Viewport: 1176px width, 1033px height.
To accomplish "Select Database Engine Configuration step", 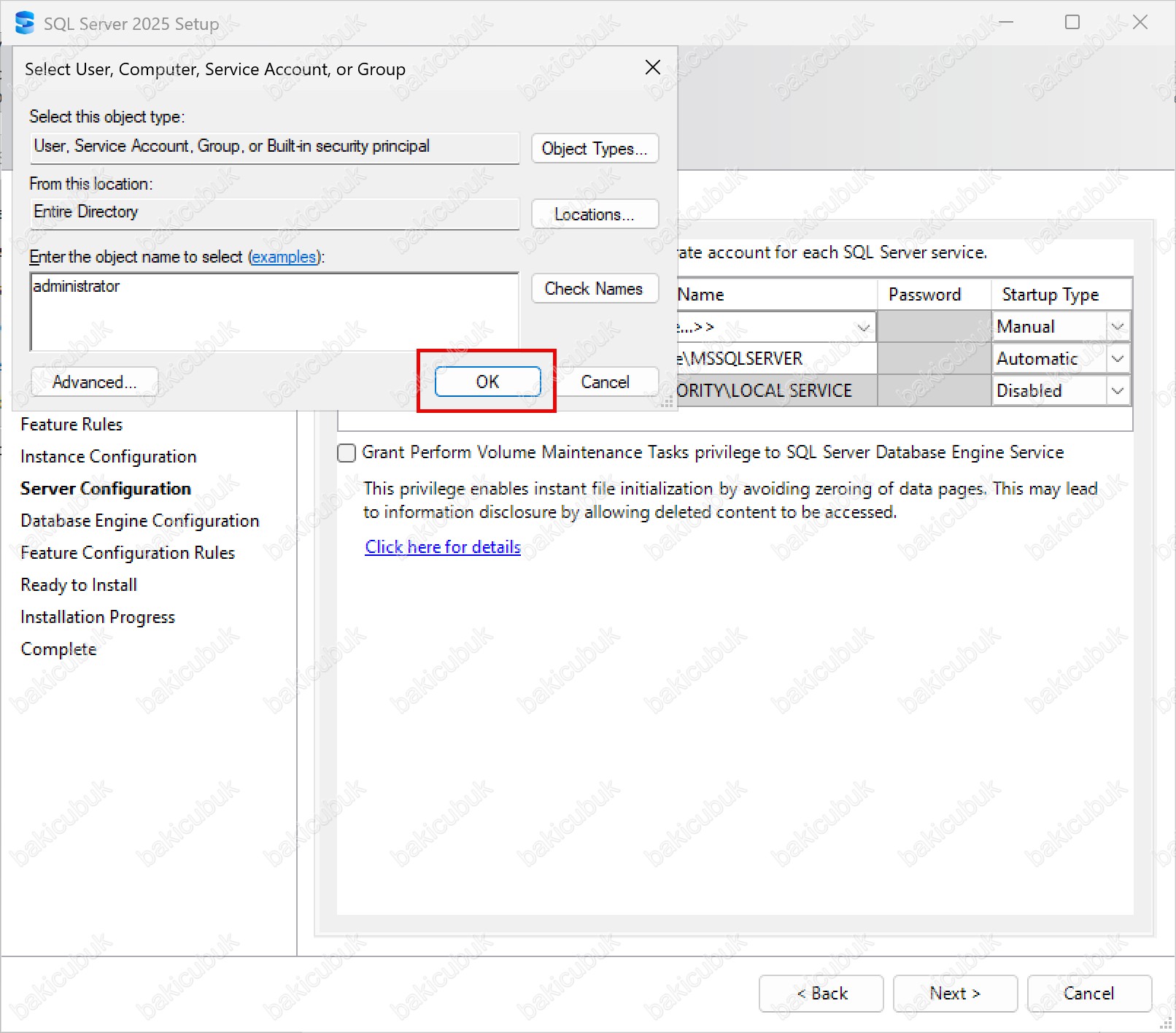I will tap(140, 521).
